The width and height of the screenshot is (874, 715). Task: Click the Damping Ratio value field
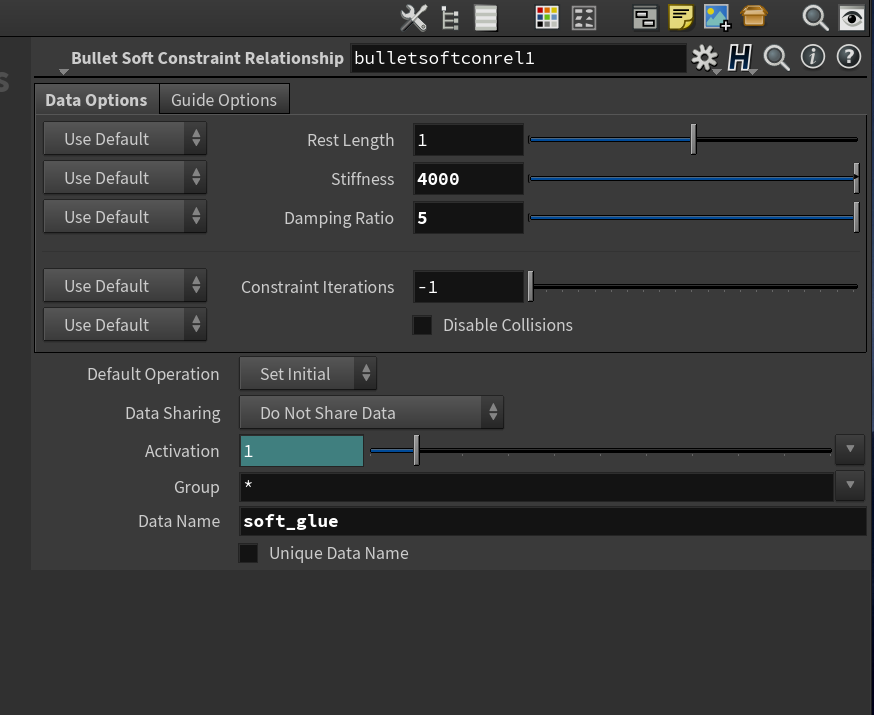(468, 218)
